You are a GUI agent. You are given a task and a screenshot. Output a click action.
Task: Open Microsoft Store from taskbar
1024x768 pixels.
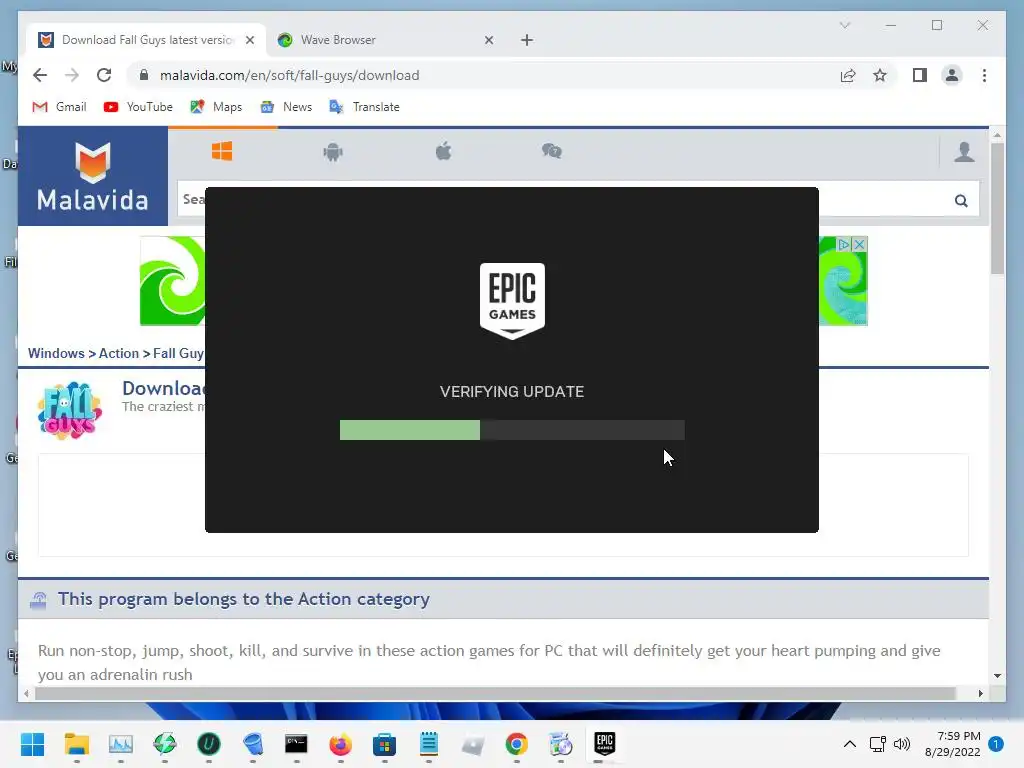click(384, 744)
